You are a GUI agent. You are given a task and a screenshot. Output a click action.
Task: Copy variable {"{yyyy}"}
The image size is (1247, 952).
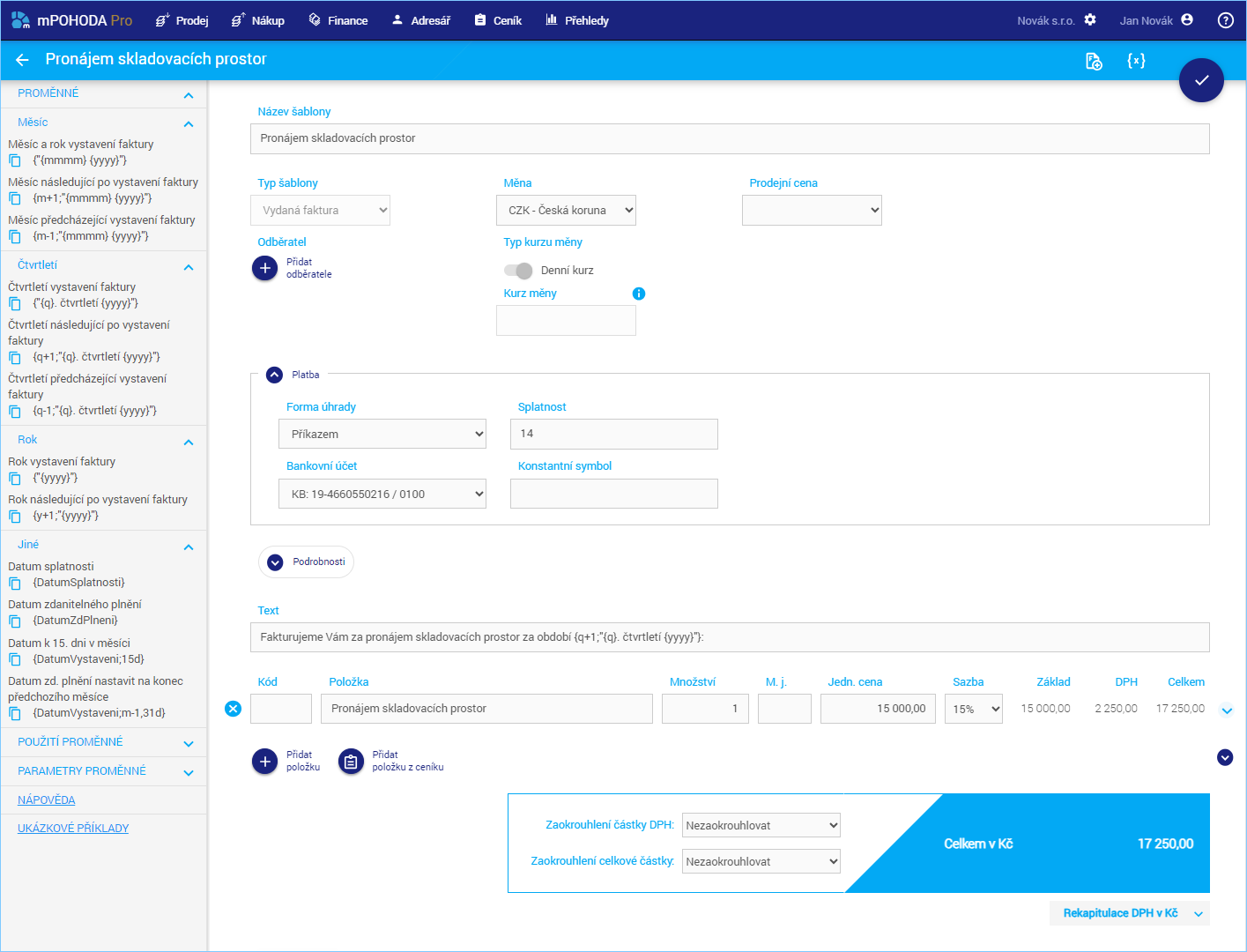click(x=15, y=478)
